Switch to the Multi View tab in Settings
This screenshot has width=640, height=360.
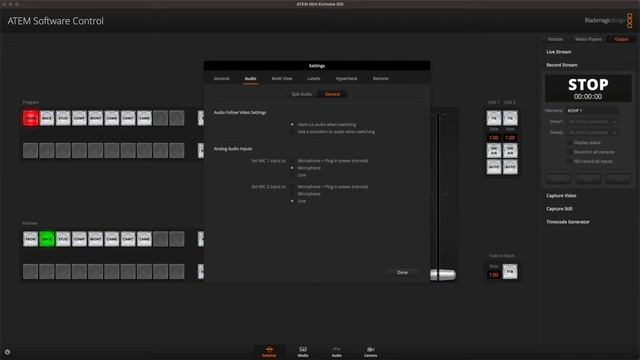point(282,78)
